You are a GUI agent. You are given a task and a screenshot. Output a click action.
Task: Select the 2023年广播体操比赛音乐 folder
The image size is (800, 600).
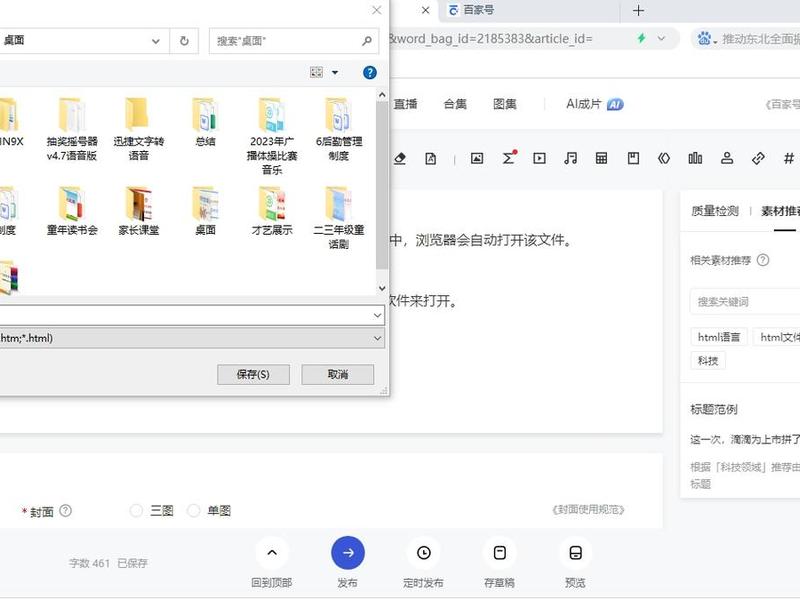[272, 136]
